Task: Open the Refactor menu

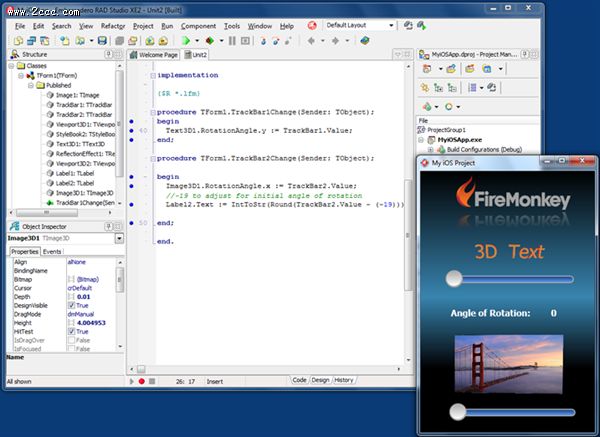Action: click(x=113, y=24)
